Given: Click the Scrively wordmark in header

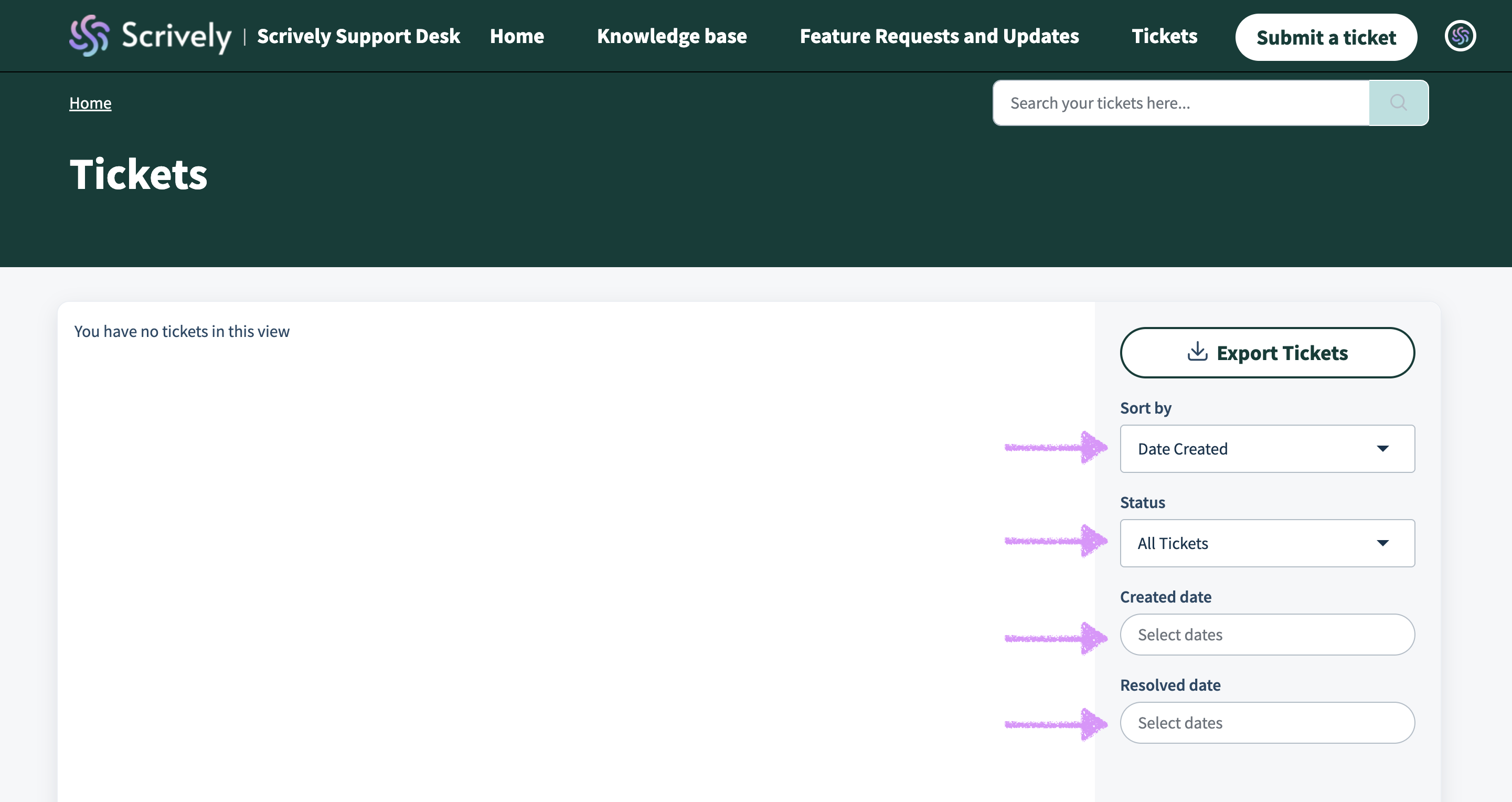Looking at the screenshot, I should pos(176,36).
